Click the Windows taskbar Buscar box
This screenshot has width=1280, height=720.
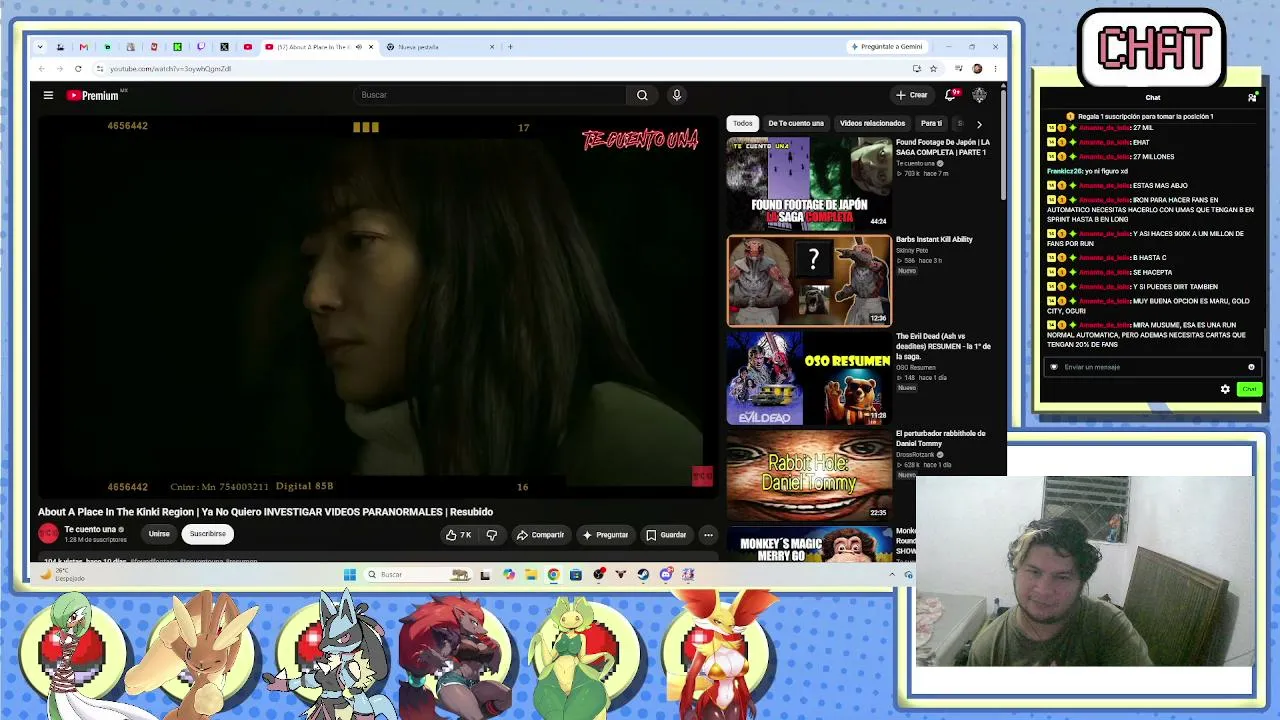(x=417, y=575)
